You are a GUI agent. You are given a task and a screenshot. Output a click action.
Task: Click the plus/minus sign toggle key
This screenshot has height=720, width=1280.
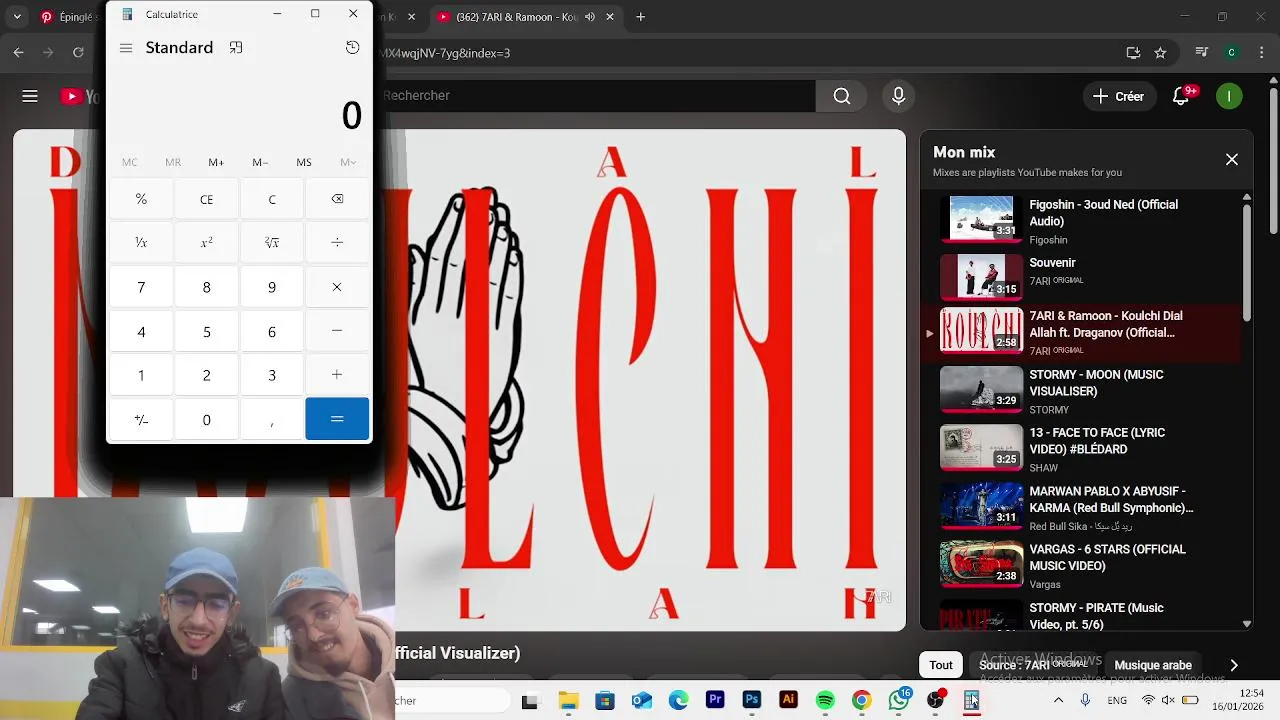click(141, 420)
